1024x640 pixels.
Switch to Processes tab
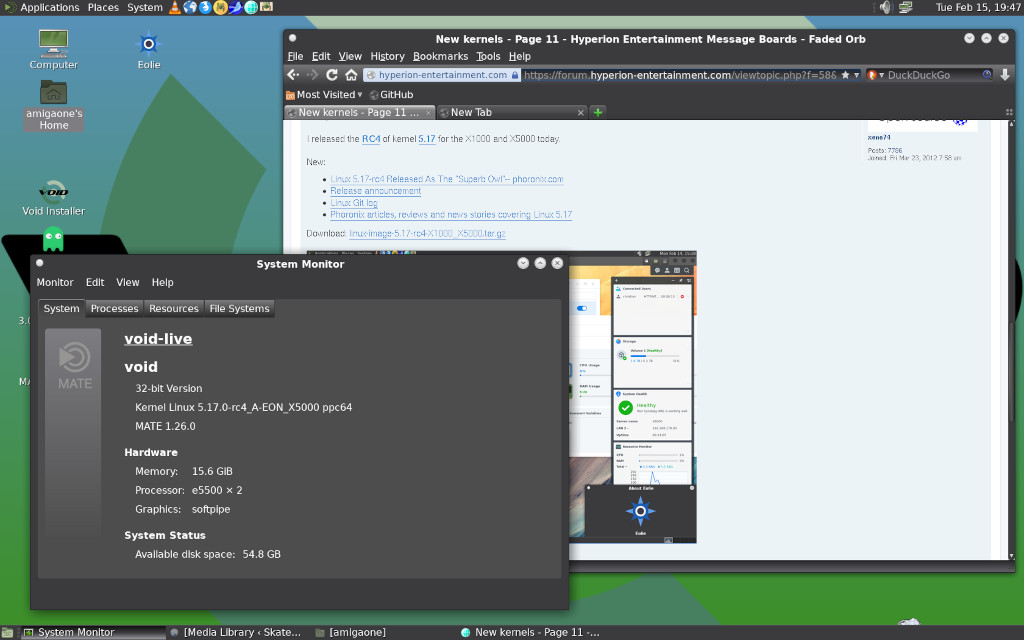[114, 308]
